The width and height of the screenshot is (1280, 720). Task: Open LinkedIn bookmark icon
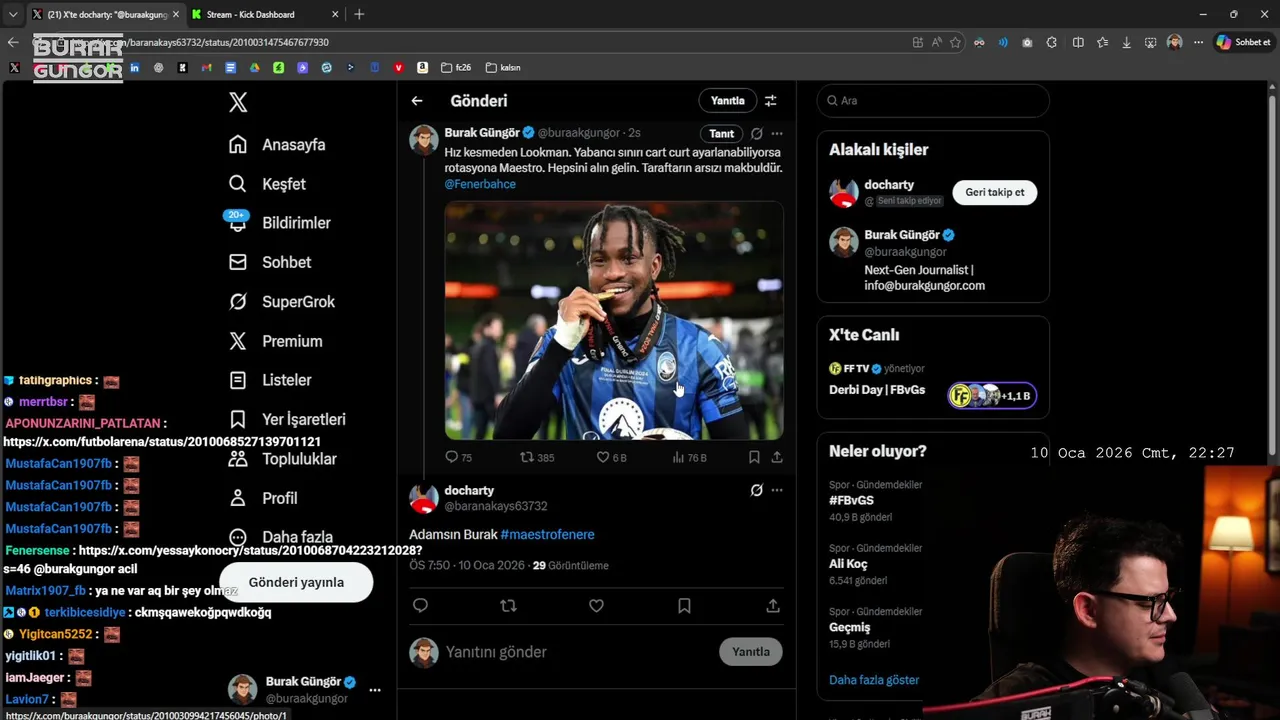click(x=134, y=68)
